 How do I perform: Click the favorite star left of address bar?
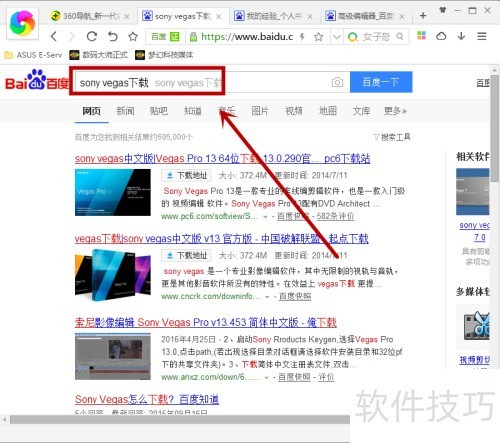133,36
